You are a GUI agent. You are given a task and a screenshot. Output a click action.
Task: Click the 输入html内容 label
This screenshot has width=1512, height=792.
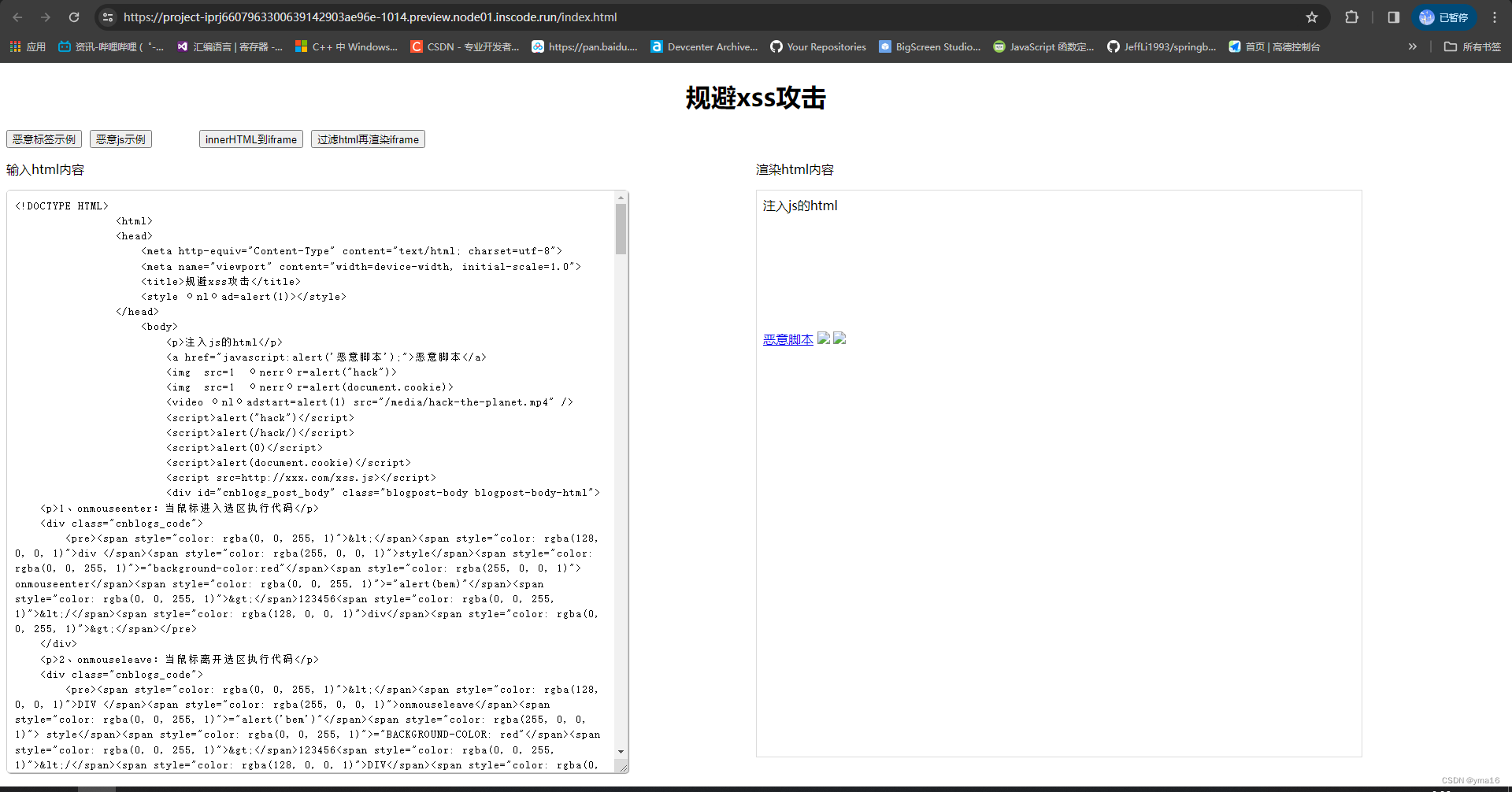pos(45,169)
